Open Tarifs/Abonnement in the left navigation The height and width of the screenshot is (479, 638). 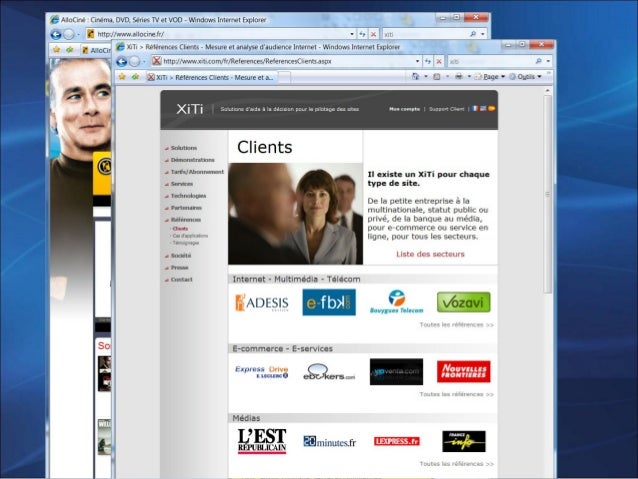point(197,172)
